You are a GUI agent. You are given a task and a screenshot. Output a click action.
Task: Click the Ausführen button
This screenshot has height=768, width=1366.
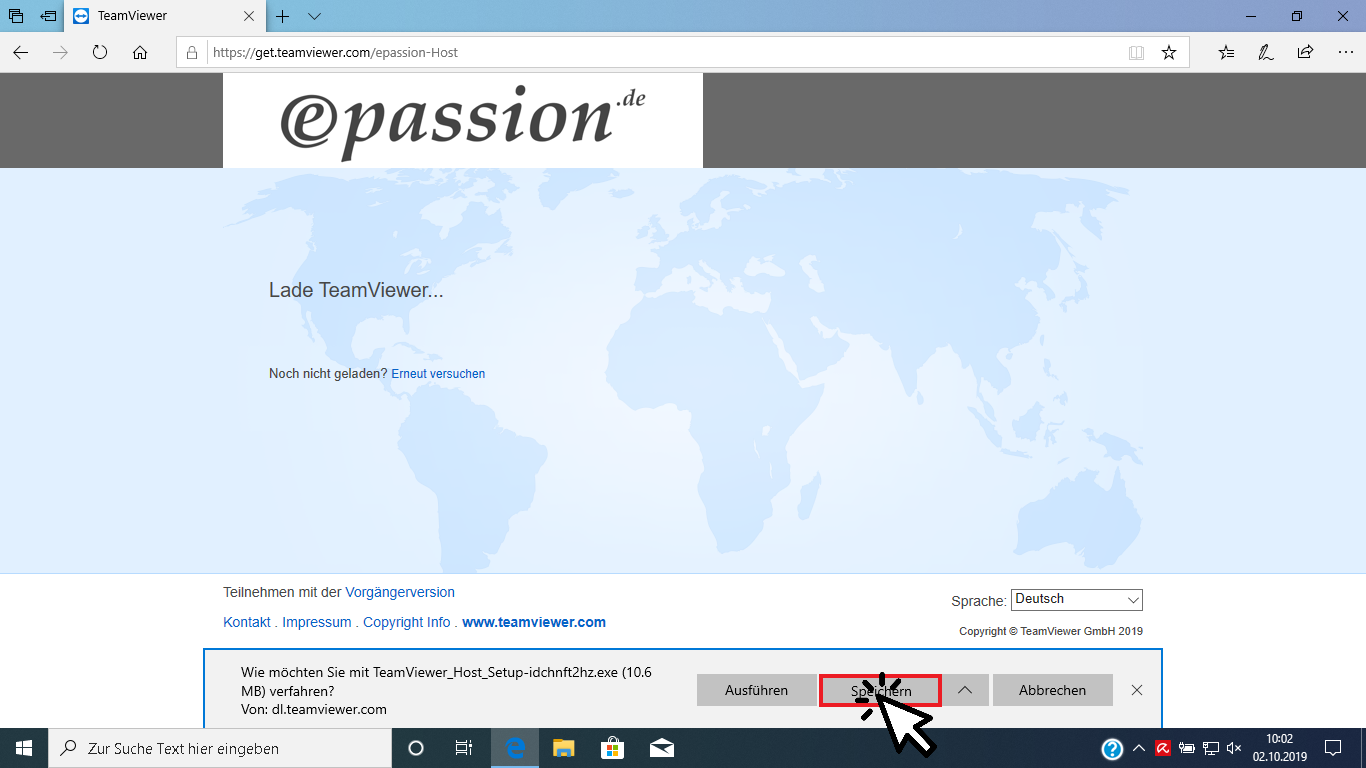click(x=756, y=690)
